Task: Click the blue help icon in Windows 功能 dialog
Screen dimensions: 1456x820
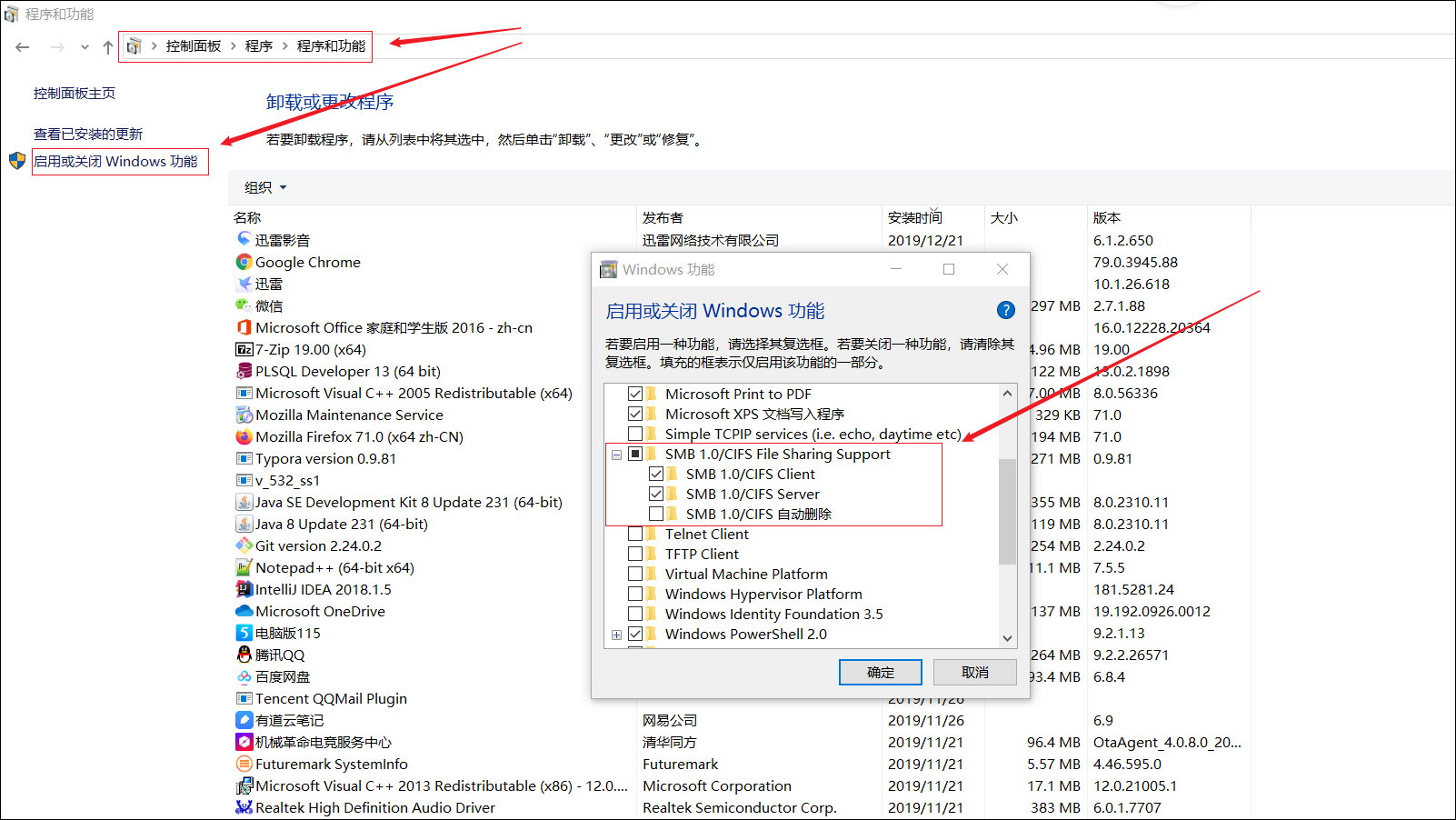Action: click(1005, 310)
